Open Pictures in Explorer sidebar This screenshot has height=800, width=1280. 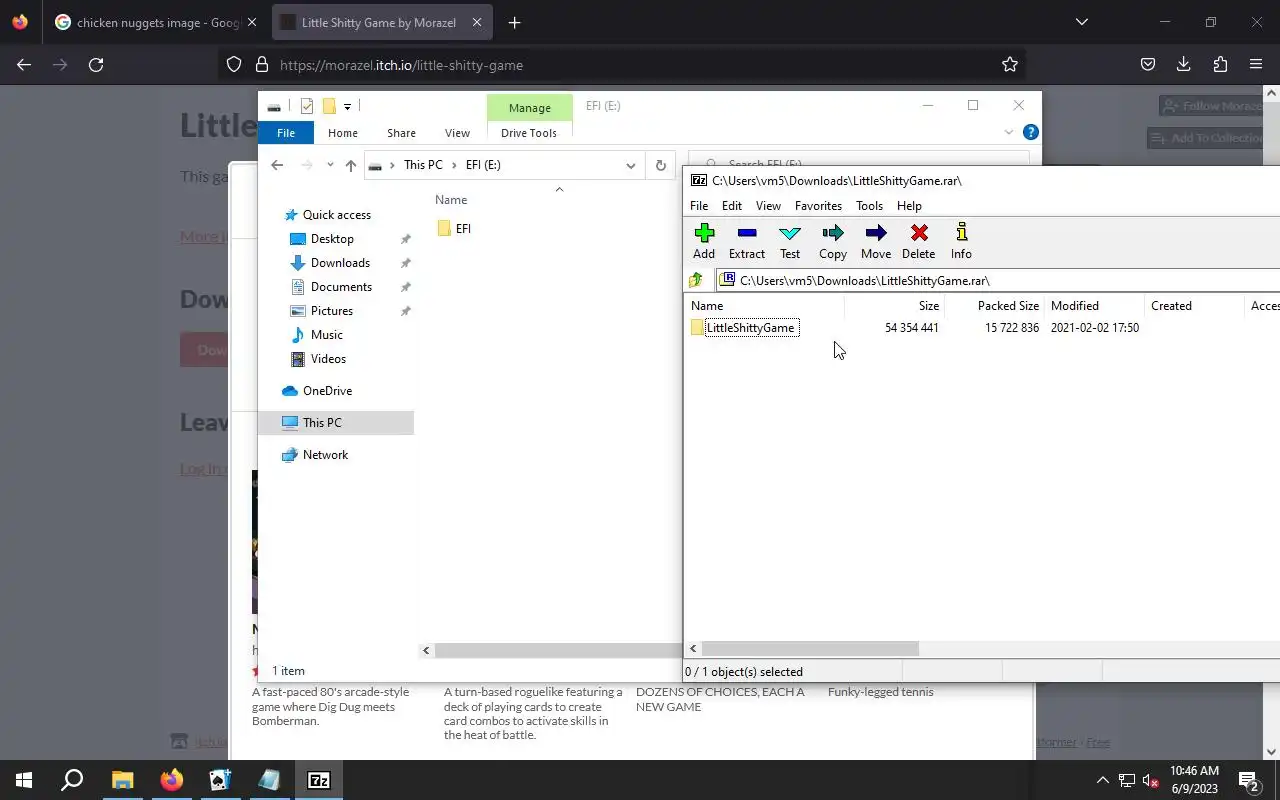[332, 311]
